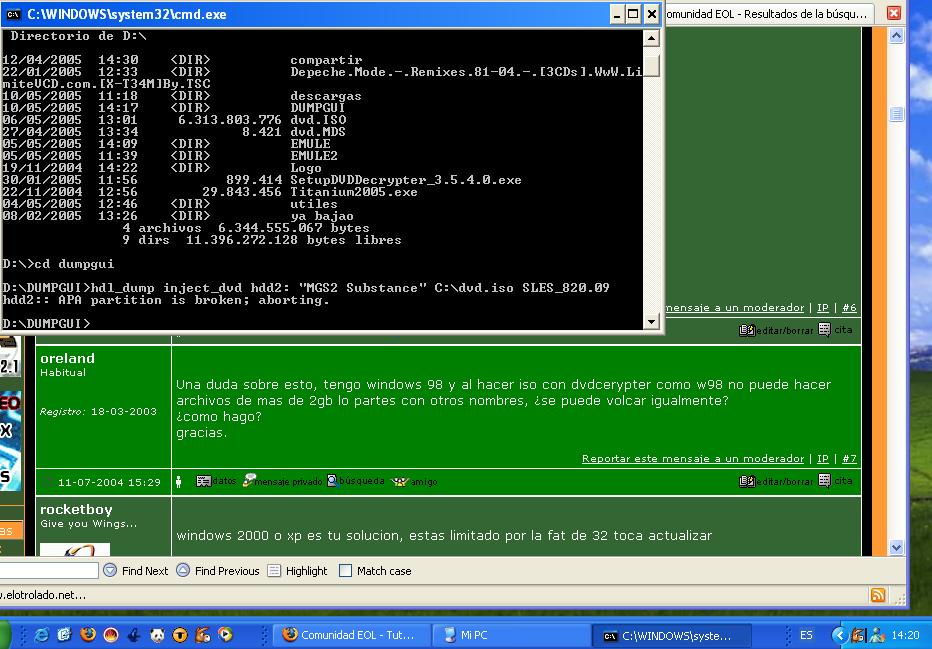Click the 'busqueda' icon under oreland's post
Image resolution: width=932 pixels, height=649 pixels.
pos(333,481)
